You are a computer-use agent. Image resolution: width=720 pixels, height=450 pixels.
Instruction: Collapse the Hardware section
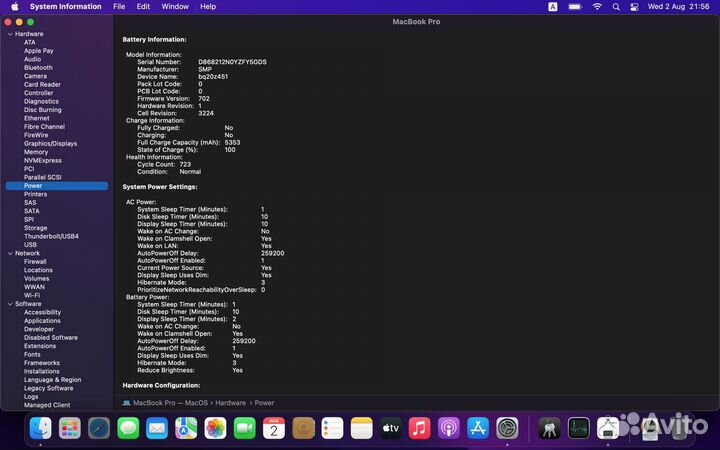point(10,34)
